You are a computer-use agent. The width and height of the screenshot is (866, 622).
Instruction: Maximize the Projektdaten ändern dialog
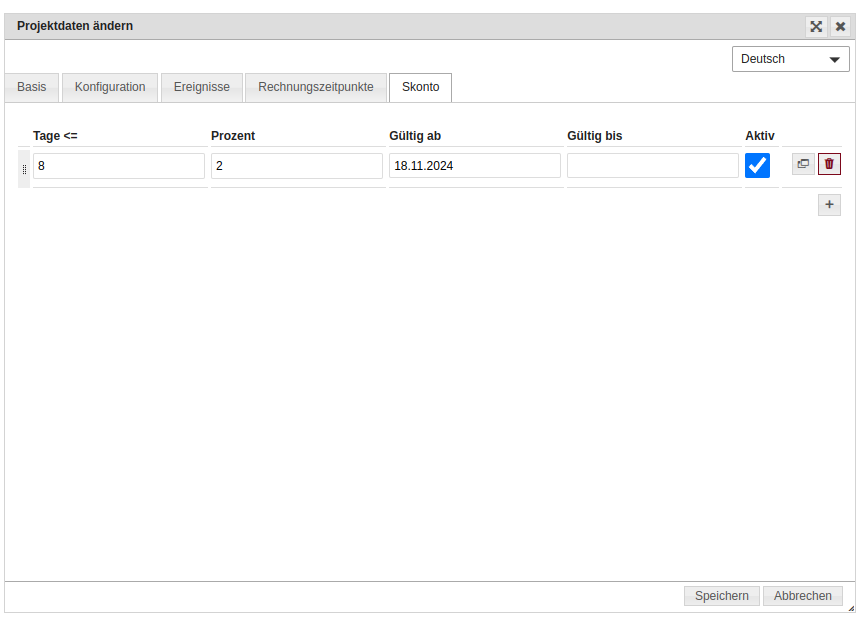pos(816,27)
